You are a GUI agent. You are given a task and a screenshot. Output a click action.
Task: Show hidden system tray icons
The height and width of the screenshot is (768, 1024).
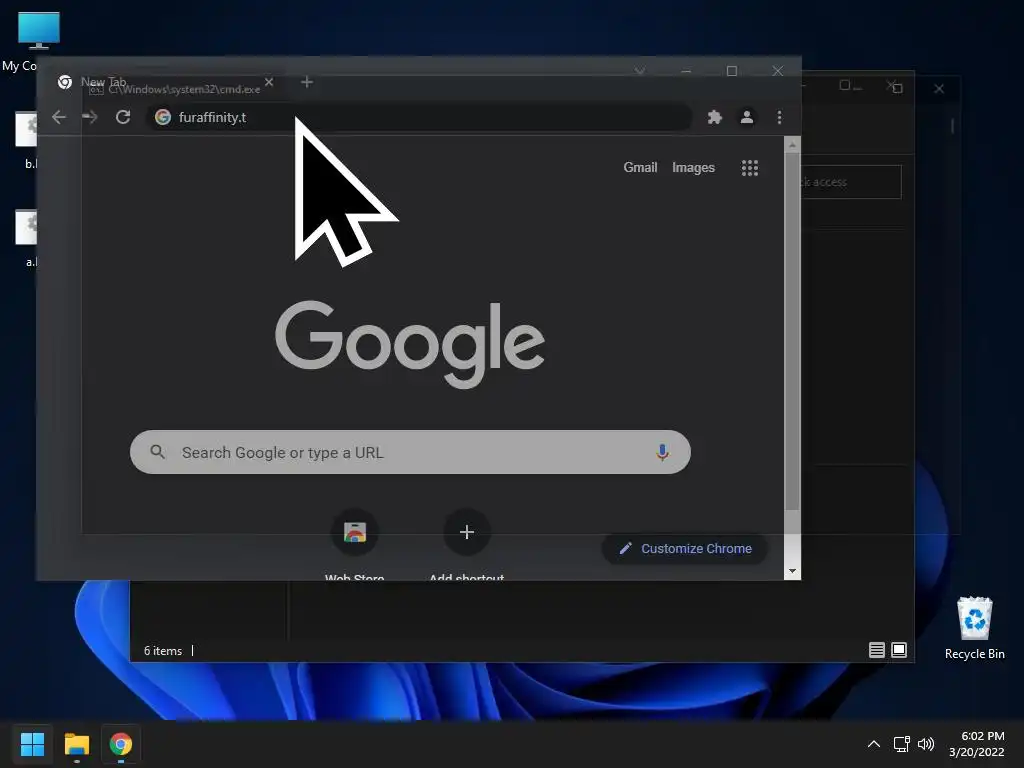[873, 744]
